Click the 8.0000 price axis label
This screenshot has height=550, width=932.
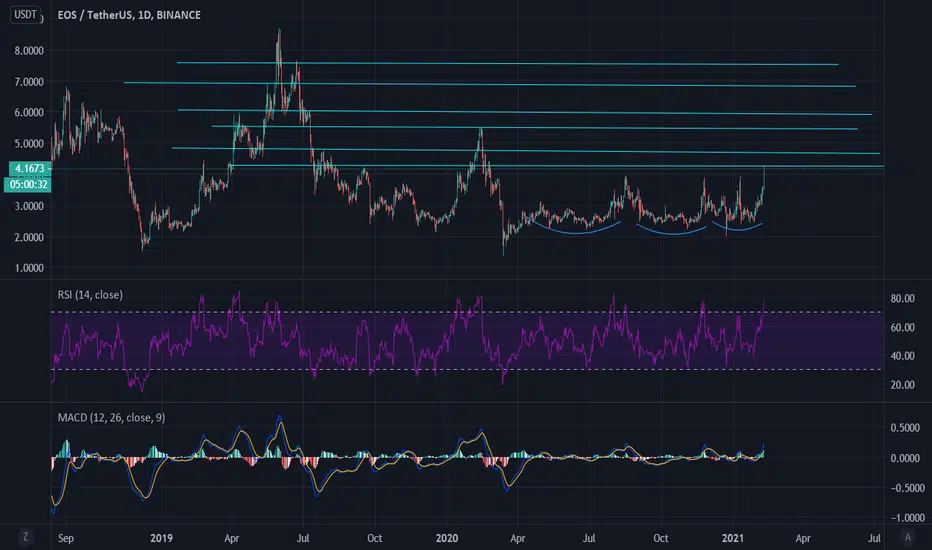pyautogui.click(x=29, y=51)
